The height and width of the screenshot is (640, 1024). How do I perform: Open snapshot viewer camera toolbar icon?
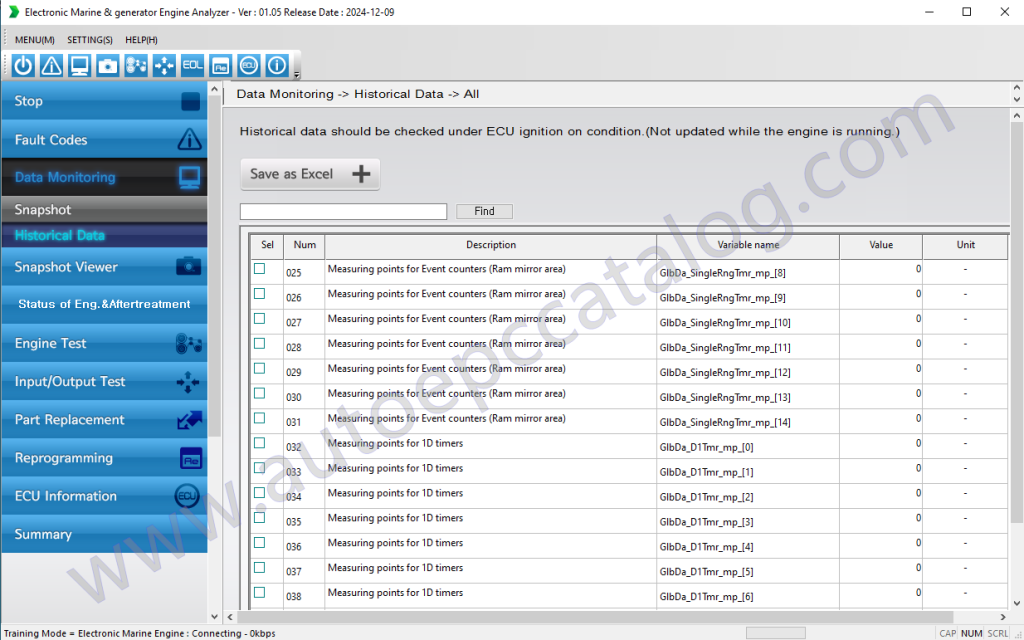[108, 65]
